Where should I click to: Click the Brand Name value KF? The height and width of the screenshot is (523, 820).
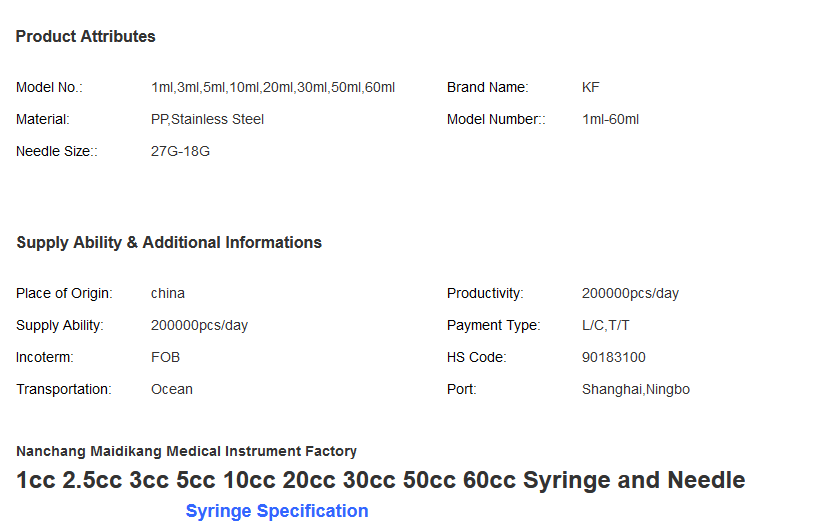point(590,87)
